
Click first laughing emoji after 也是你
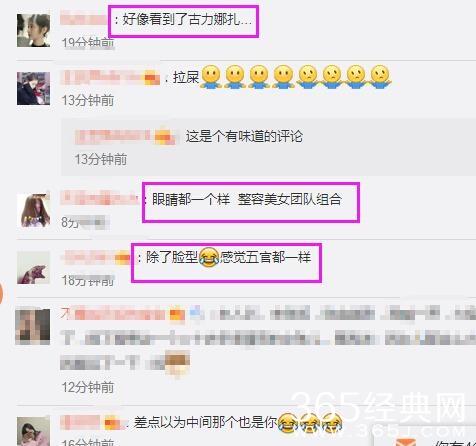click(x=288, y=423)
